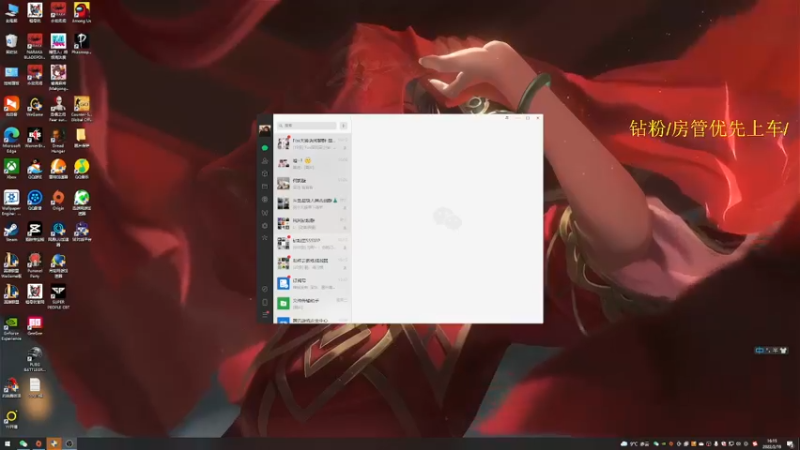
Task: Open the Among Us desktop shortcut
Action: coord(81,12)
